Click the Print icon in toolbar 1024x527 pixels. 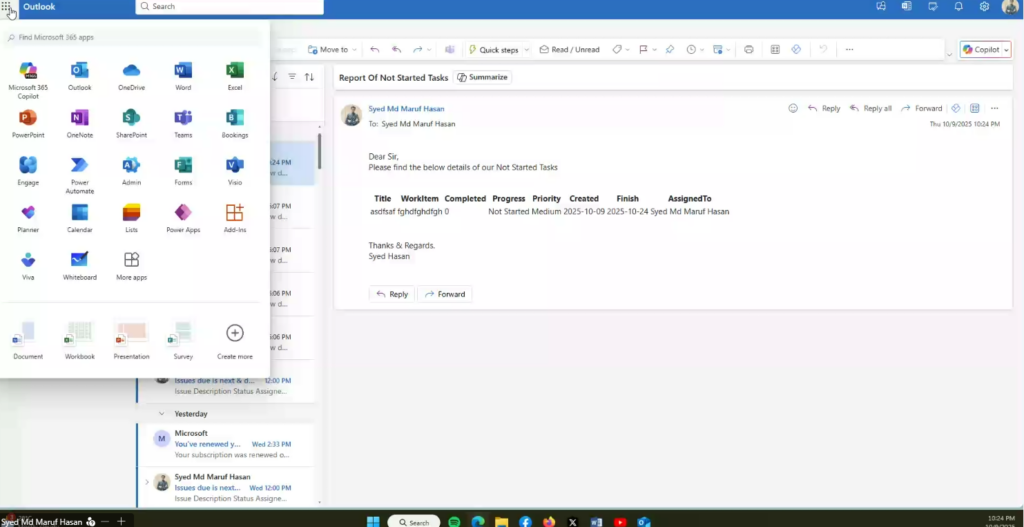pos(749,49)
